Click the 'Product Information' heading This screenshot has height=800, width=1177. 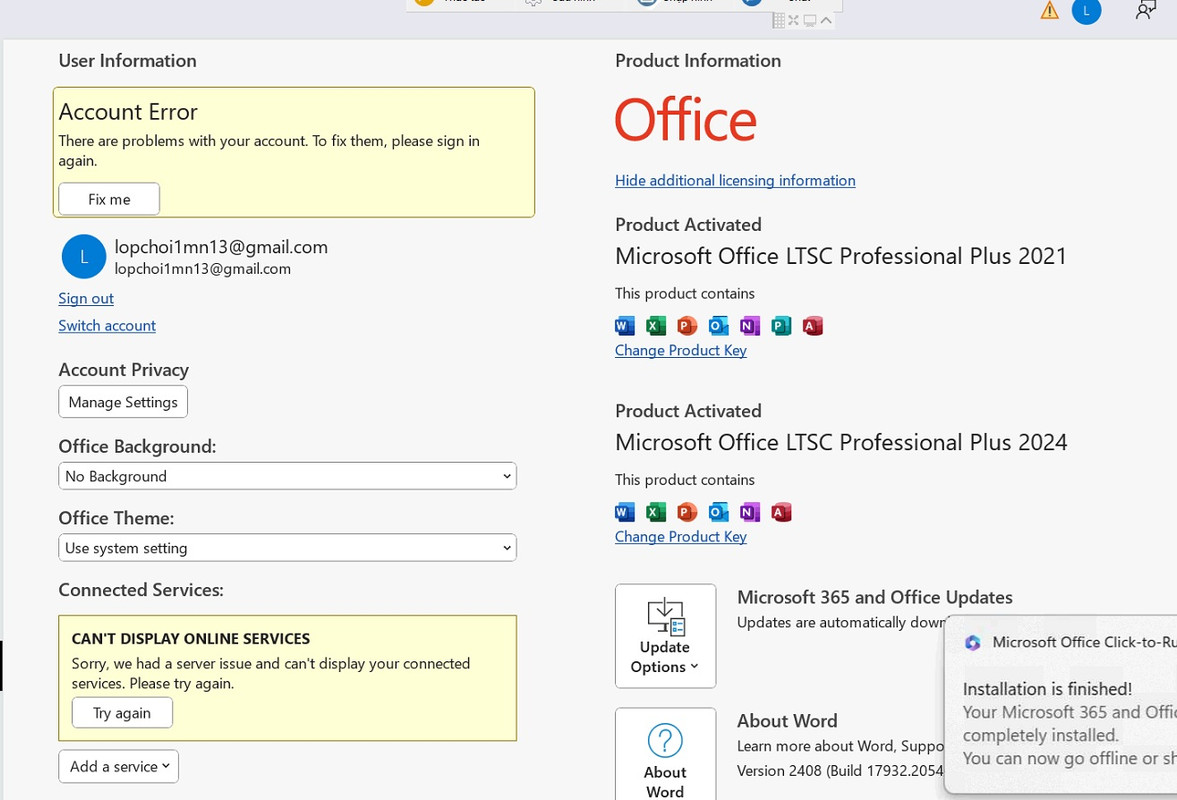[698, 61]
